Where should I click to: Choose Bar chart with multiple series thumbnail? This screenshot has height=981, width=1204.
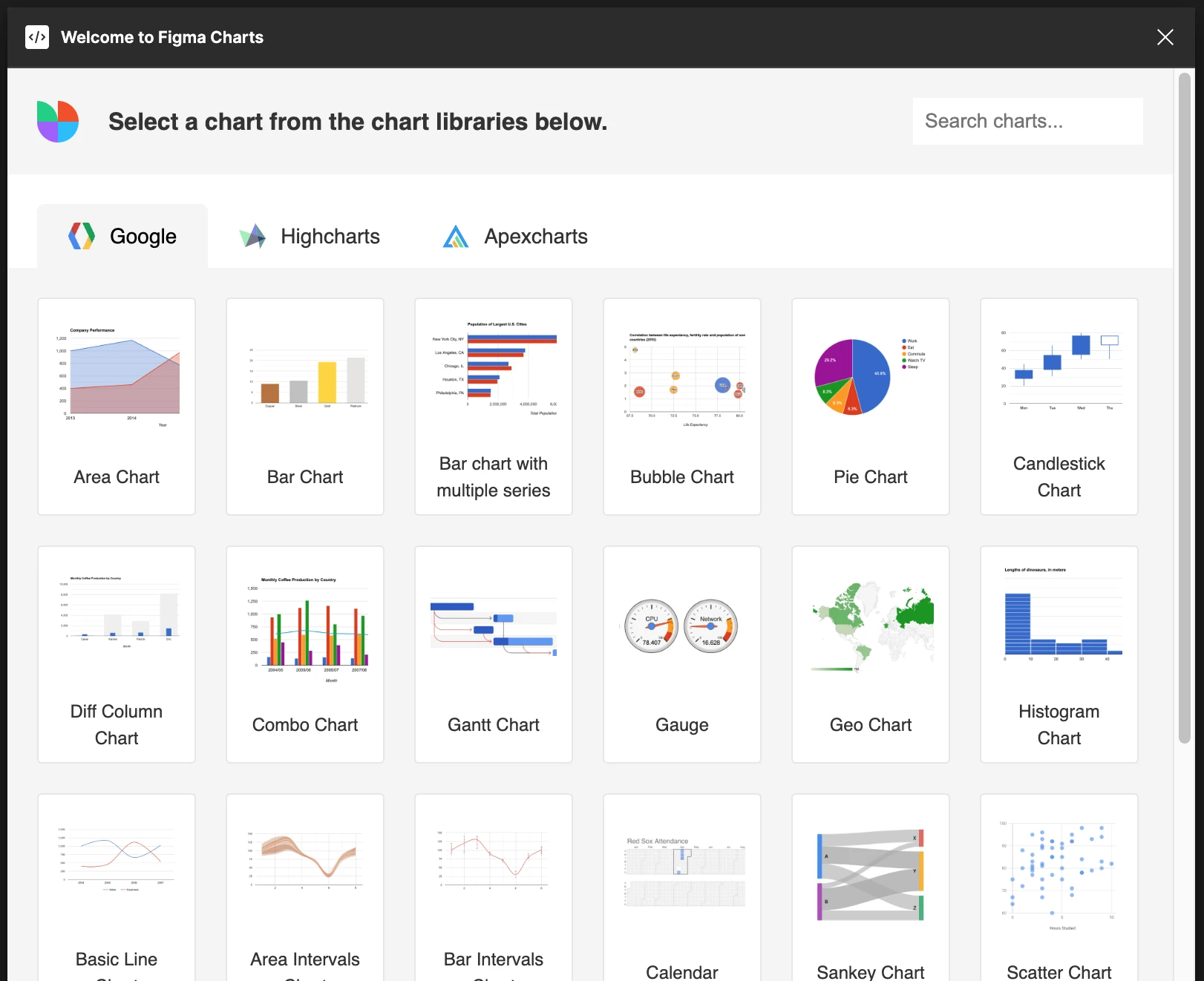(494, 368)
